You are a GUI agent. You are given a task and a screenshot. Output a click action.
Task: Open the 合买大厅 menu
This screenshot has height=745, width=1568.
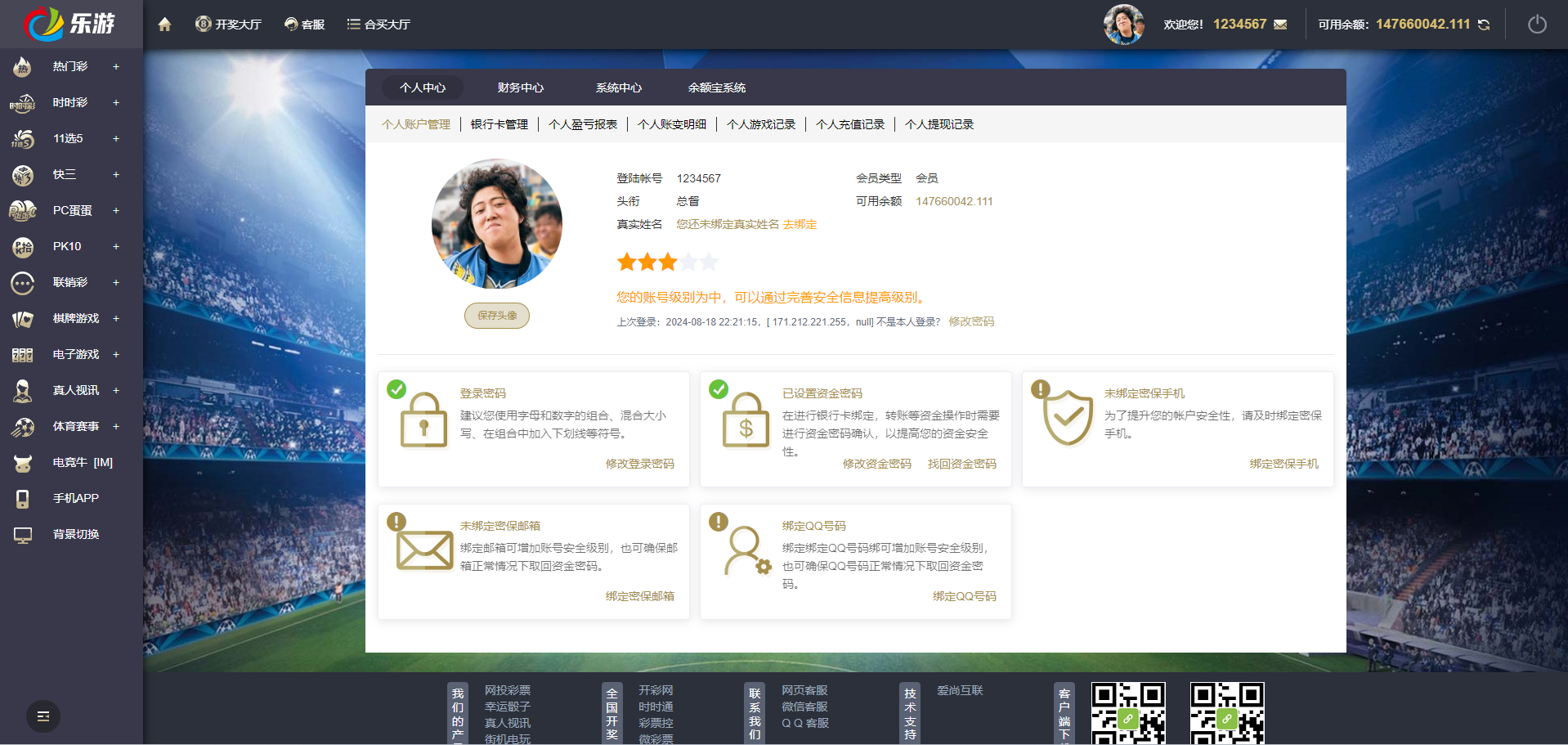[x=379, y=25]
